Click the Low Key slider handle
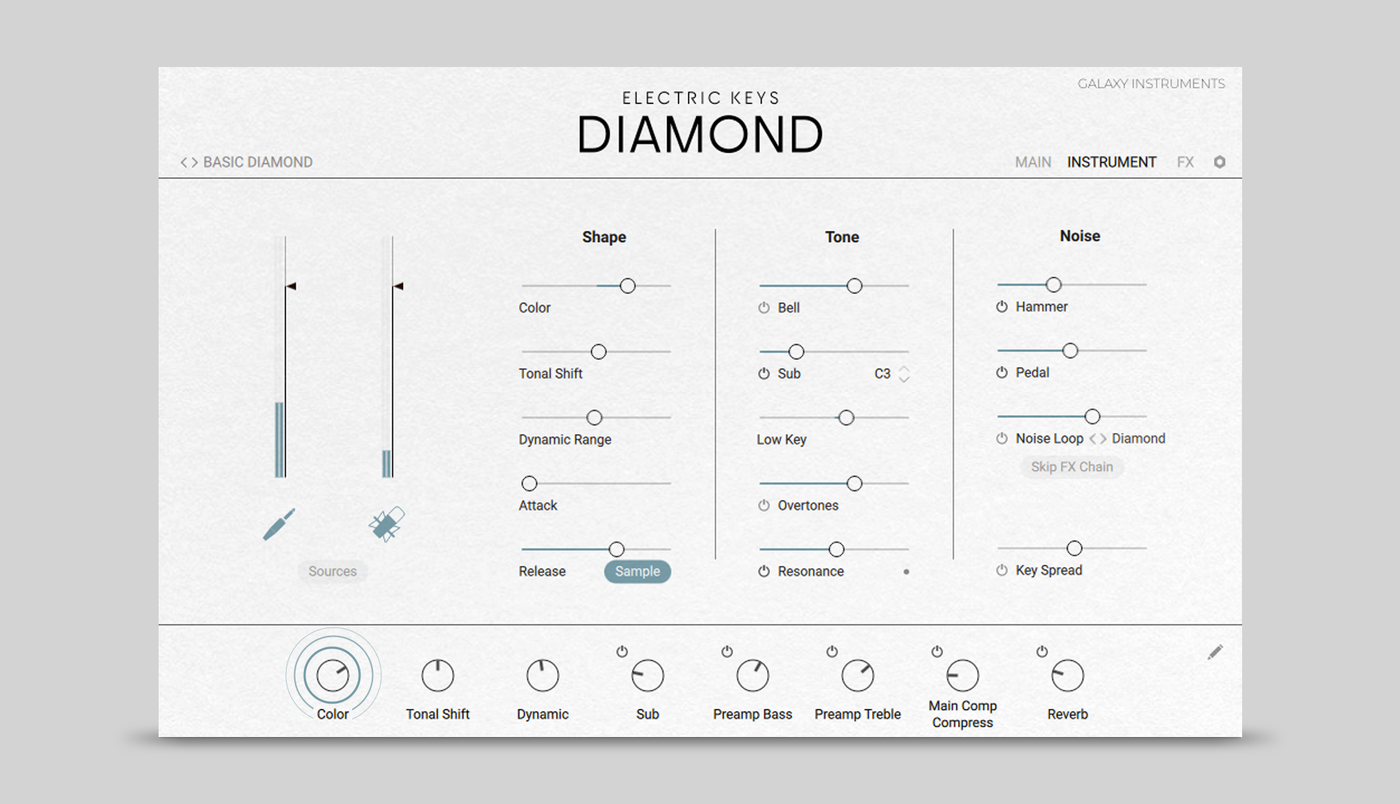The height and width of the screenshot is (804, 1400). pyautogui.click(x=846, y=418)
